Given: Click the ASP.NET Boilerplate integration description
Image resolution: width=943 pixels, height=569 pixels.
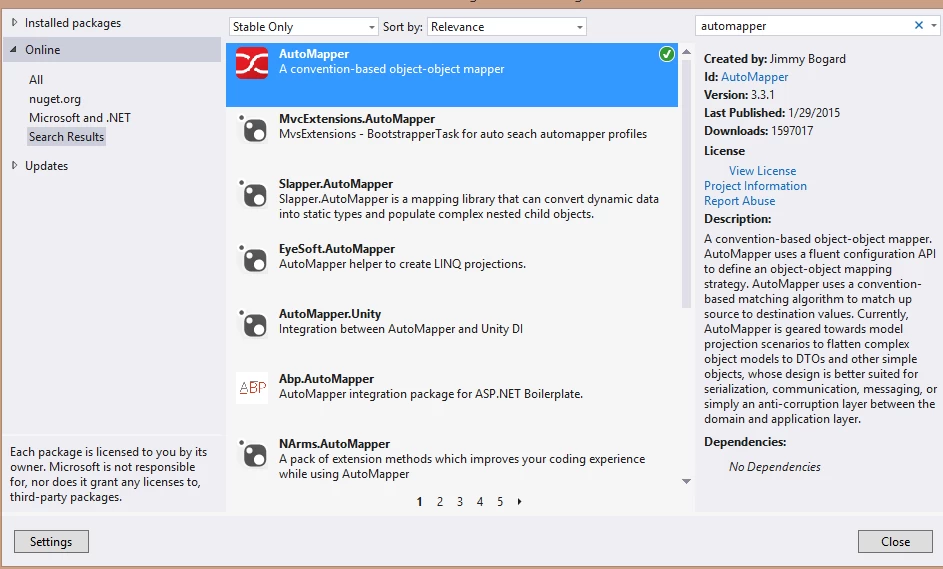Looking at the screenshot, I should tap(431, 393).
